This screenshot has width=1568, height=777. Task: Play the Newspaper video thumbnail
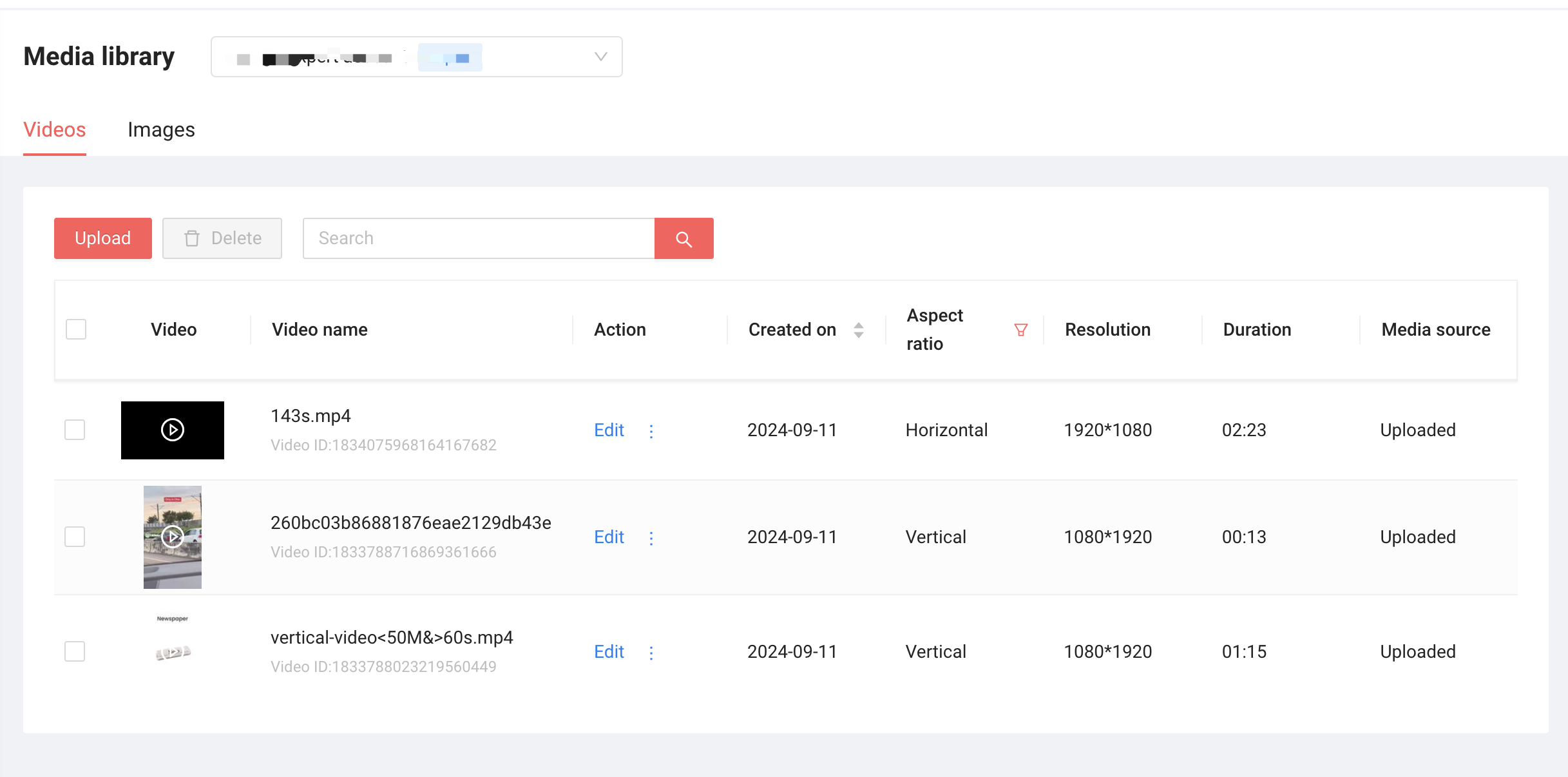[173, 652]
